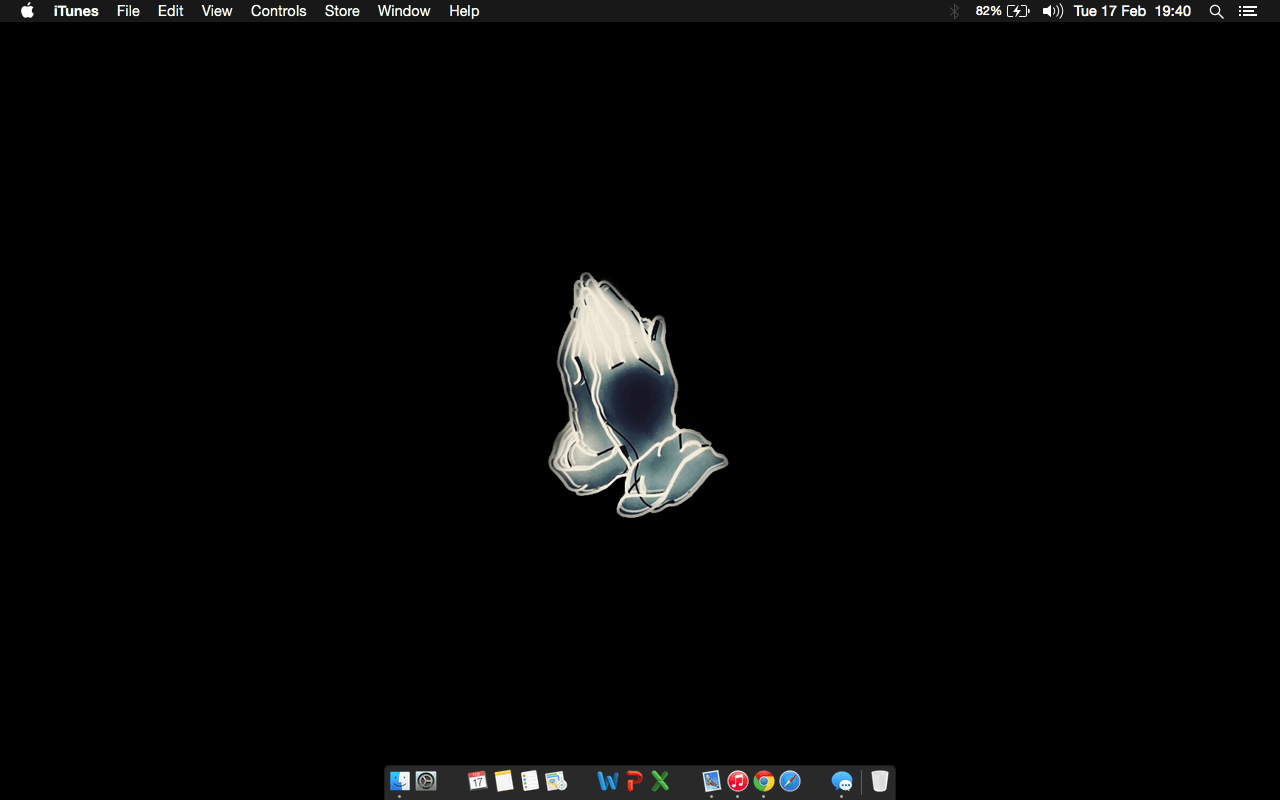The height and width of the screenshot is (800, 1280).
Task: Open the Calendar app in the Dock
Action: pyautogui.click(x=478, y=781)
